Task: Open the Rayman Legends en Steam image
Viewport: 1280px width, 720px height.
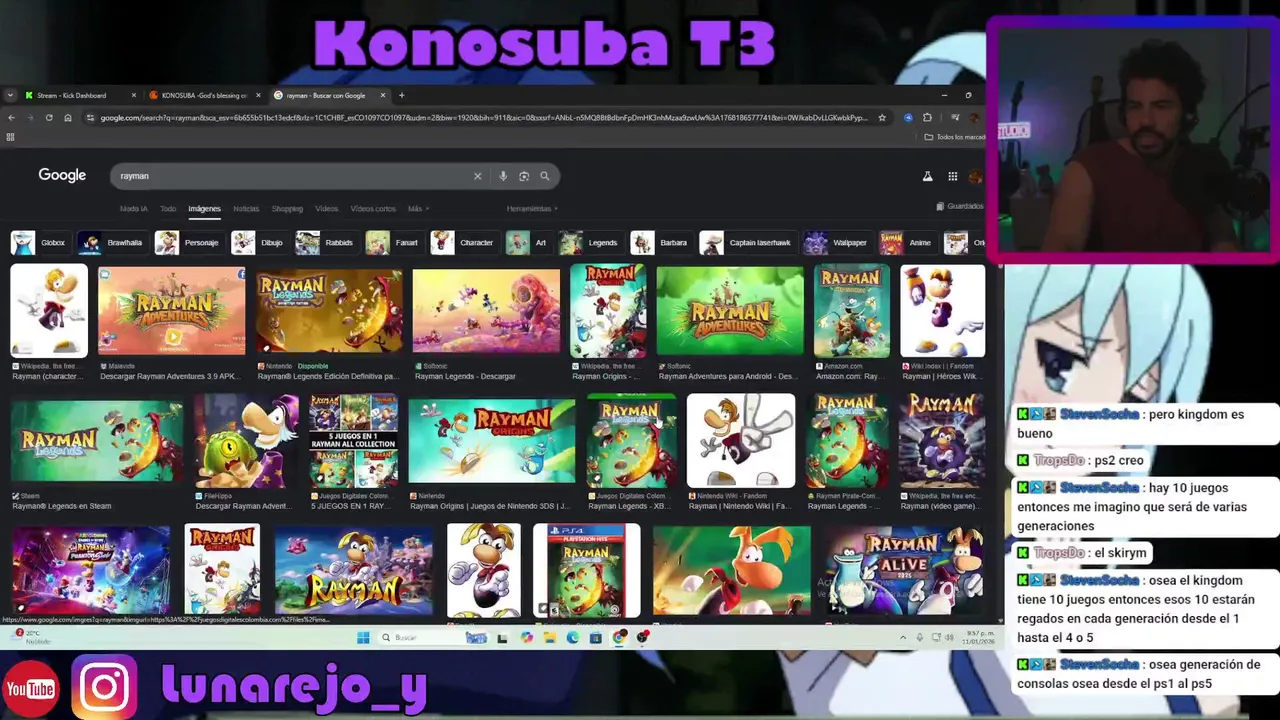Action: click(x=97, y=441)
